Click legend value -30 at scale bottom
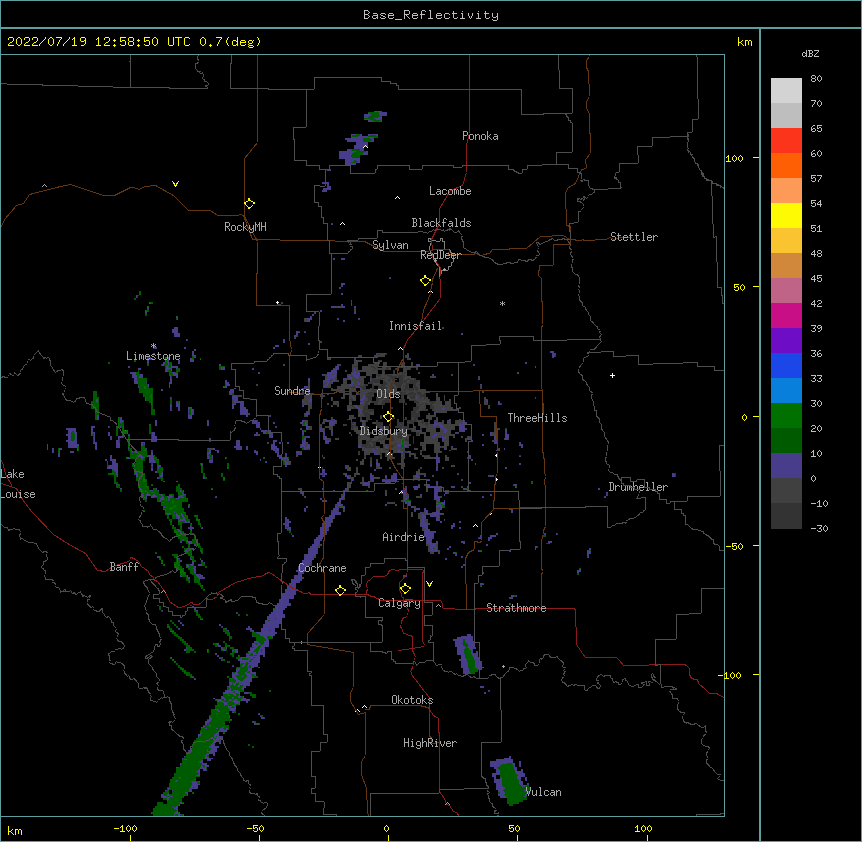The height and width of the screenshot is (842, 862). click(x=819, y=529)
